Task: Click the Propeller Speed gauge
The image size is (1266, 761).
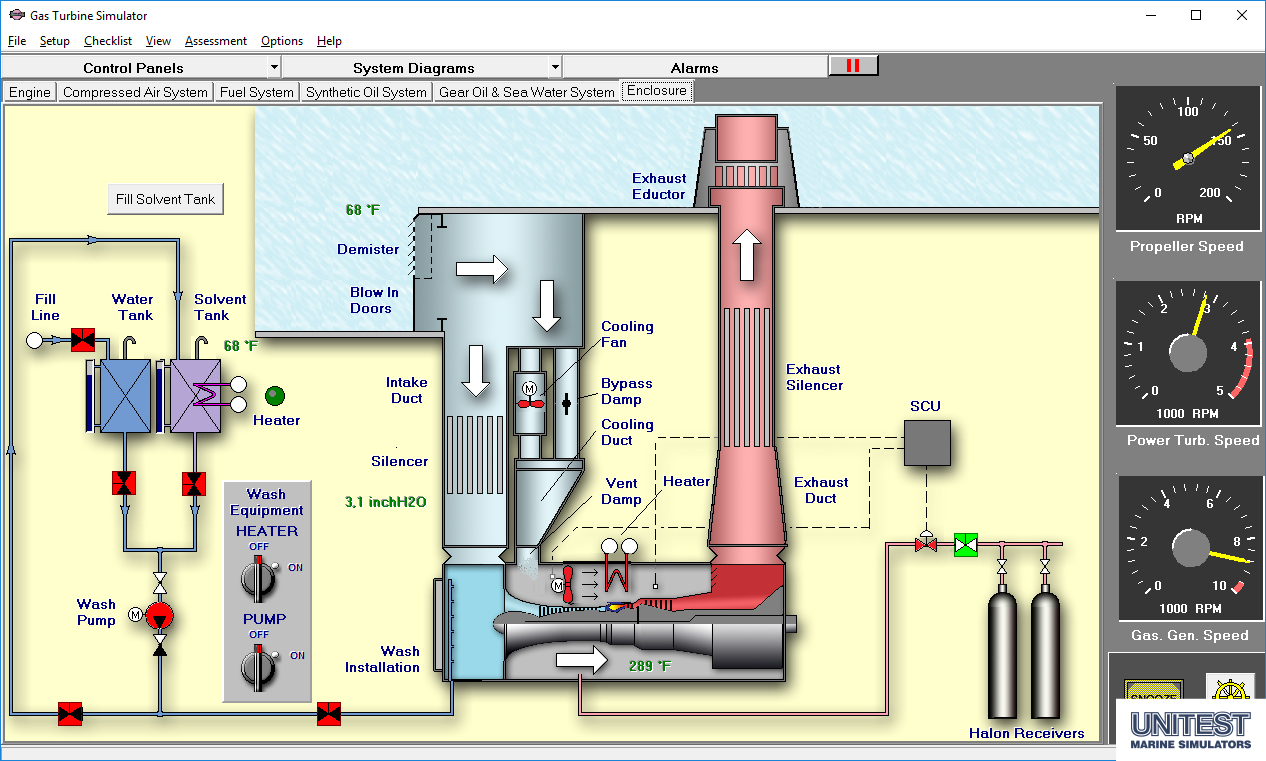Action: [1187, 158]
